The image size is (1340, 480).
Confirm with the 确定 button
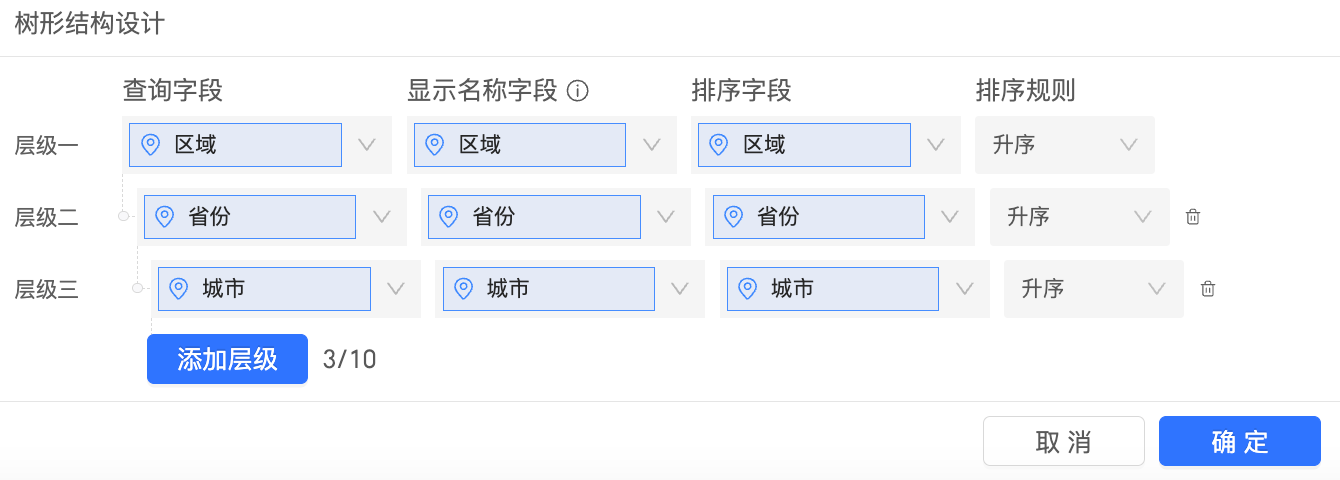click(1240, 441)
